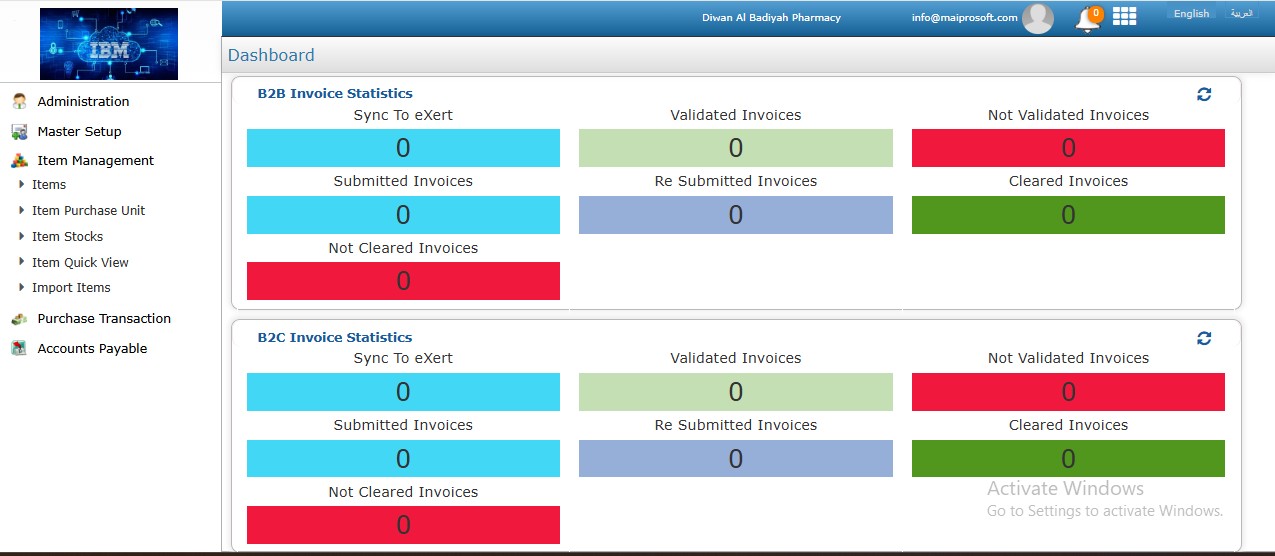
Task: Click the B2C Cleared Invoices green tile
Action: 1068,458
